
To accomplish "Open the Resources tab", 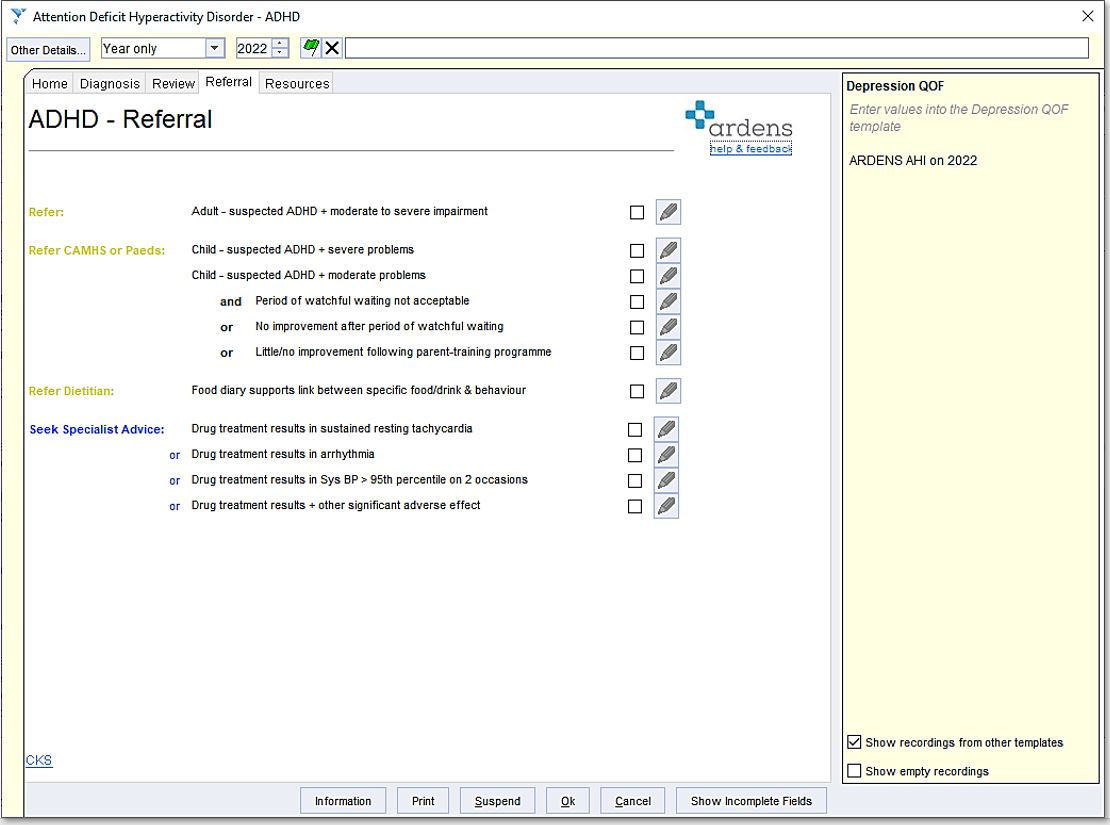I will tap(297, 84).
